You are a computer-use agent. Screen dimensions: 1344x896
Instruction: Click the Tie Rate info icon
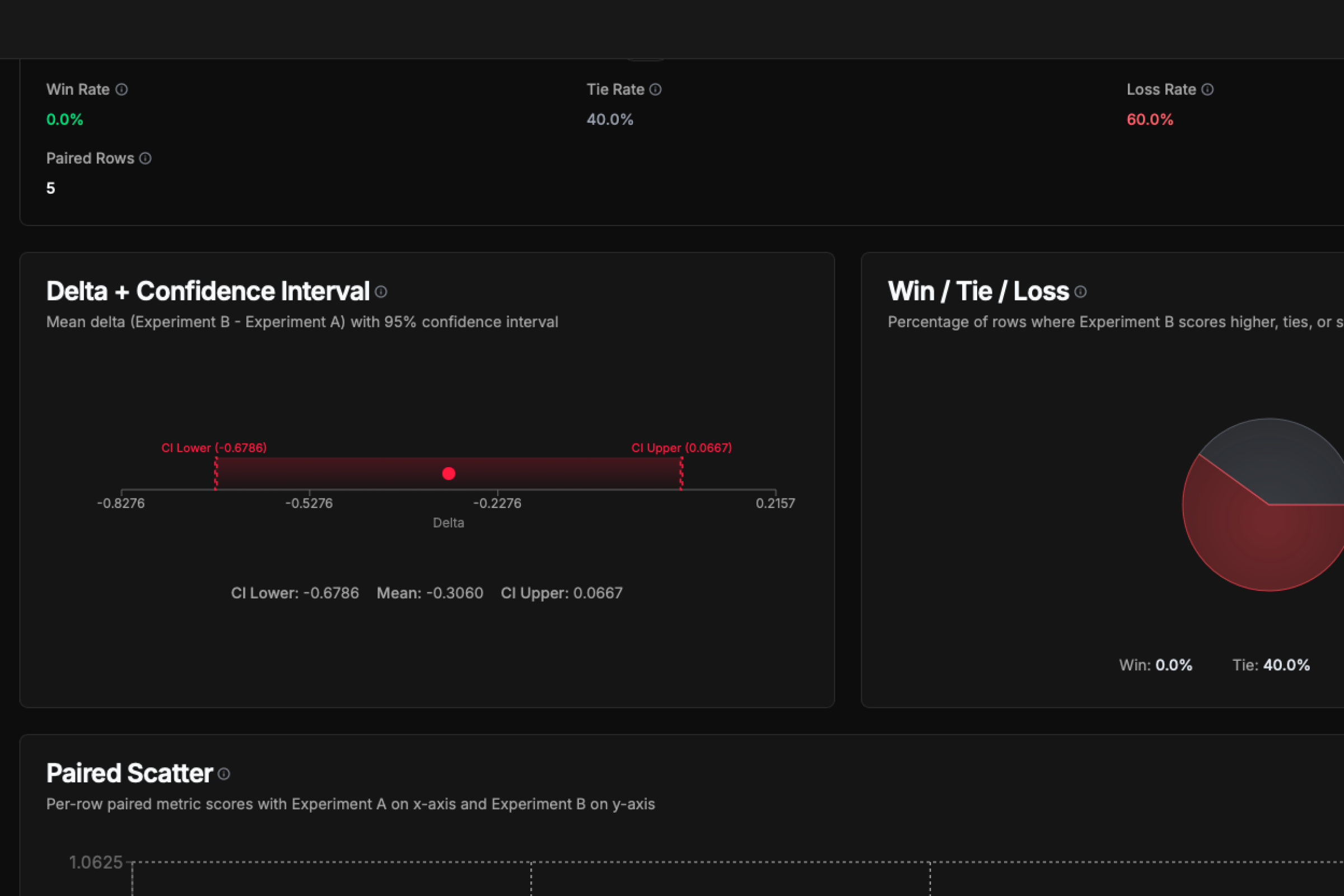(655, 90)
